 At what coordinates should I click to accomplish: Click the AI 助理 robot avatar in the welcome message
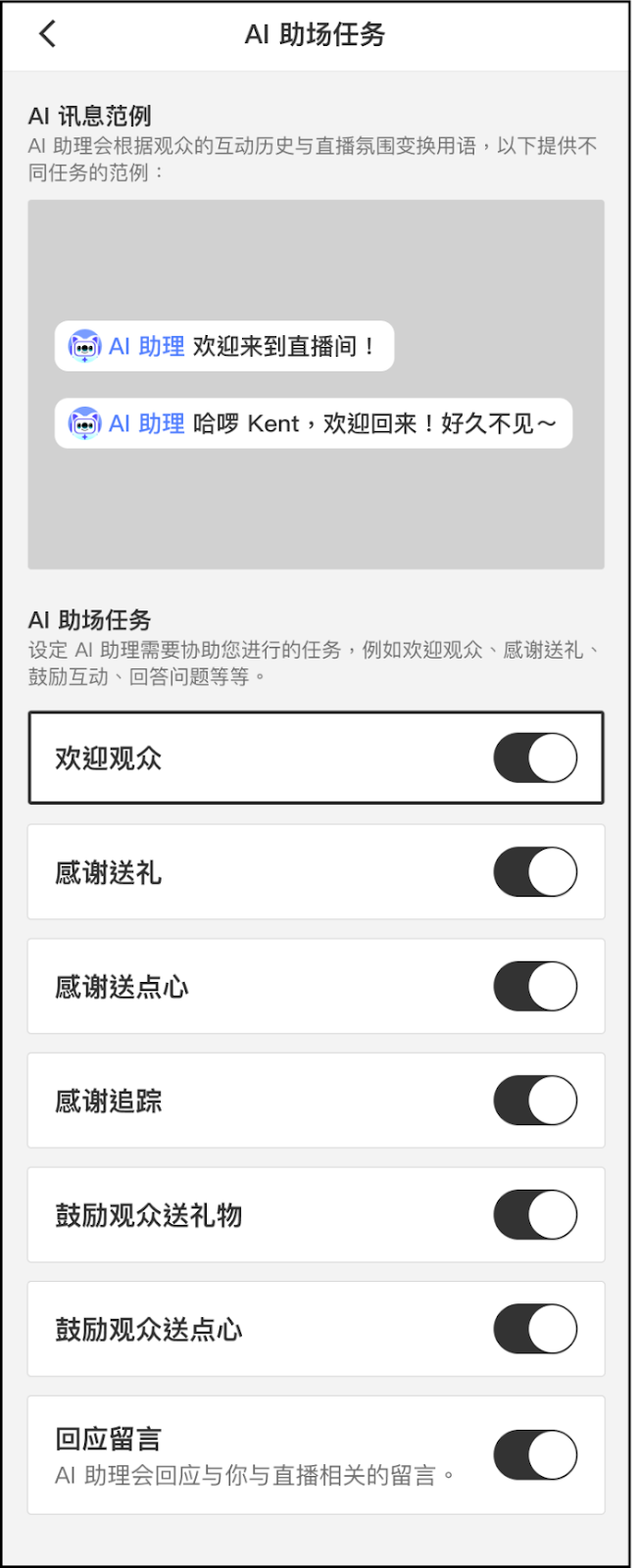[x=84, y=346]
